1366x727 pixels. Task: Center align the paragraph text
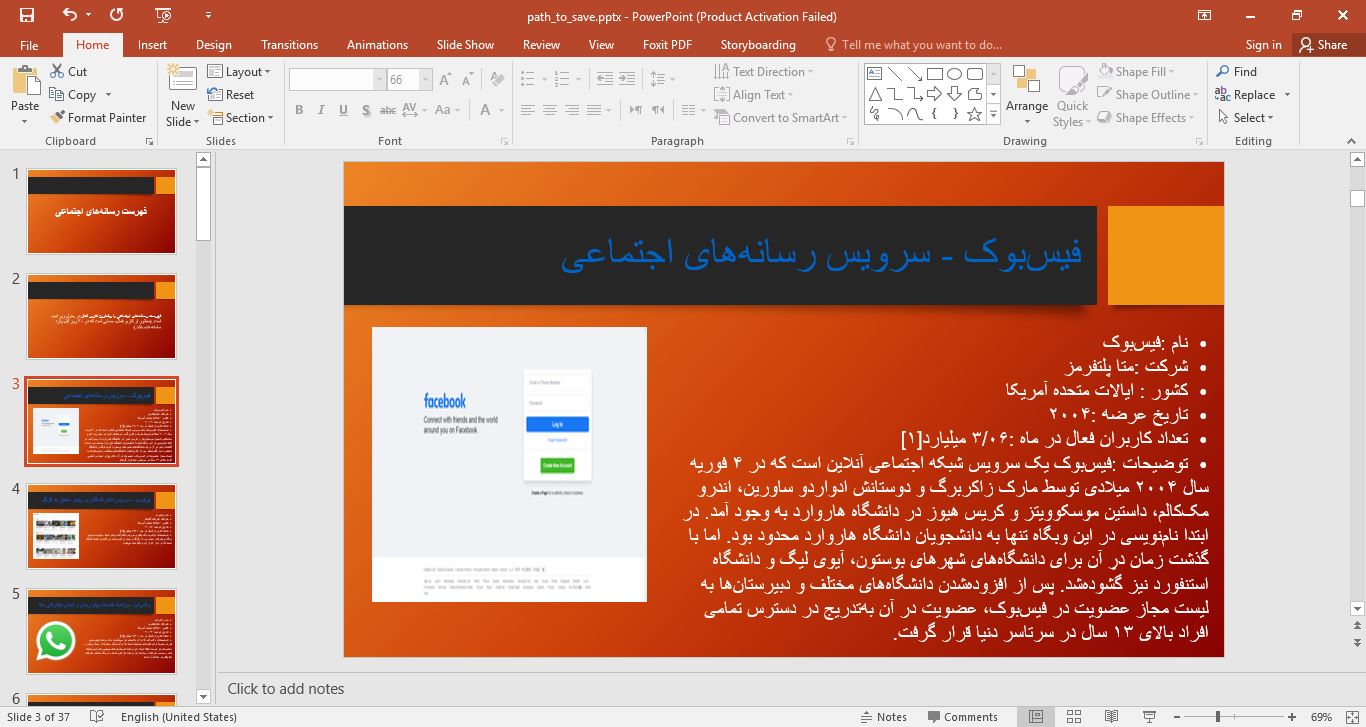coord(550,110)
